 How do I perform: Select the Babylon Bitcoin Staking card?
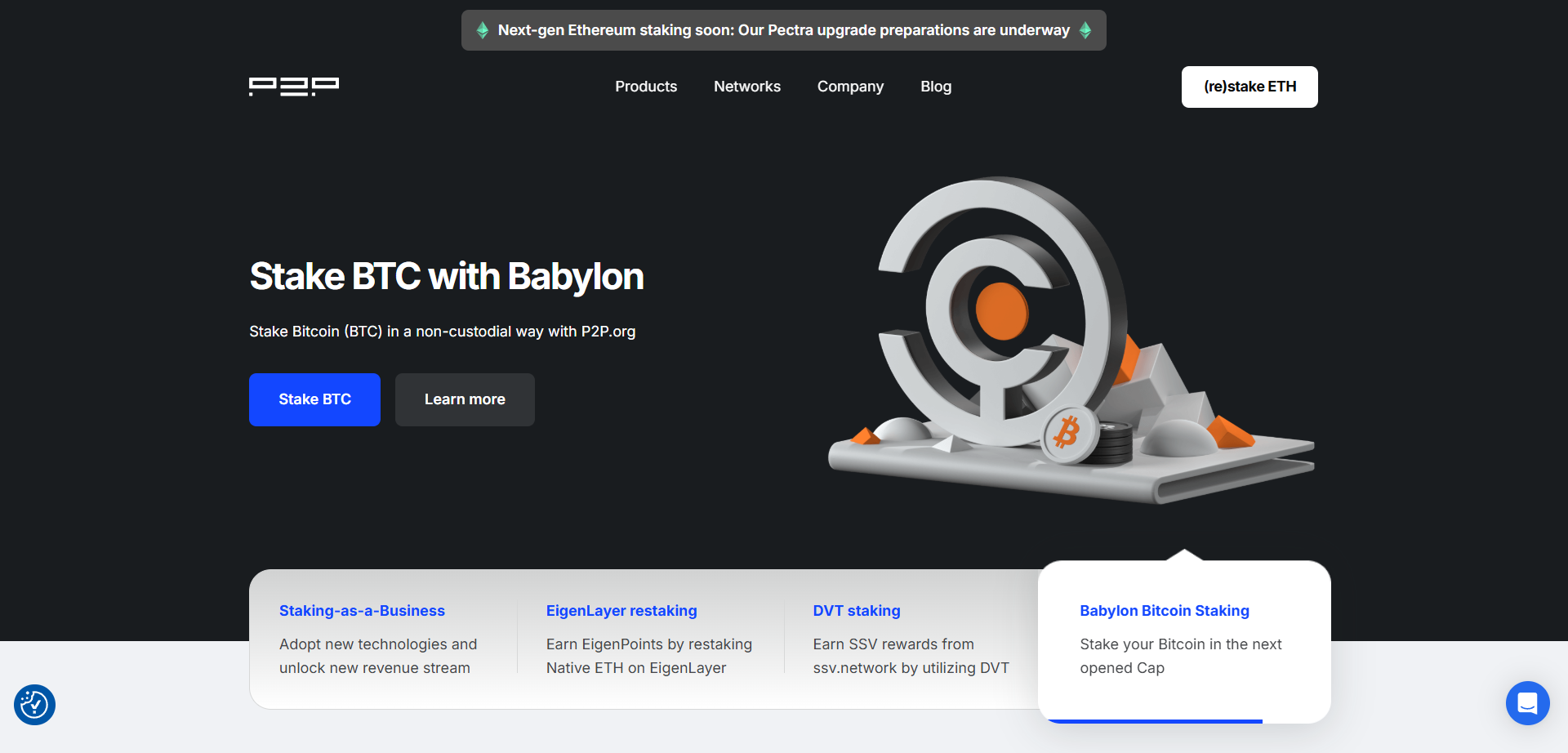[x=1184, y=642]
